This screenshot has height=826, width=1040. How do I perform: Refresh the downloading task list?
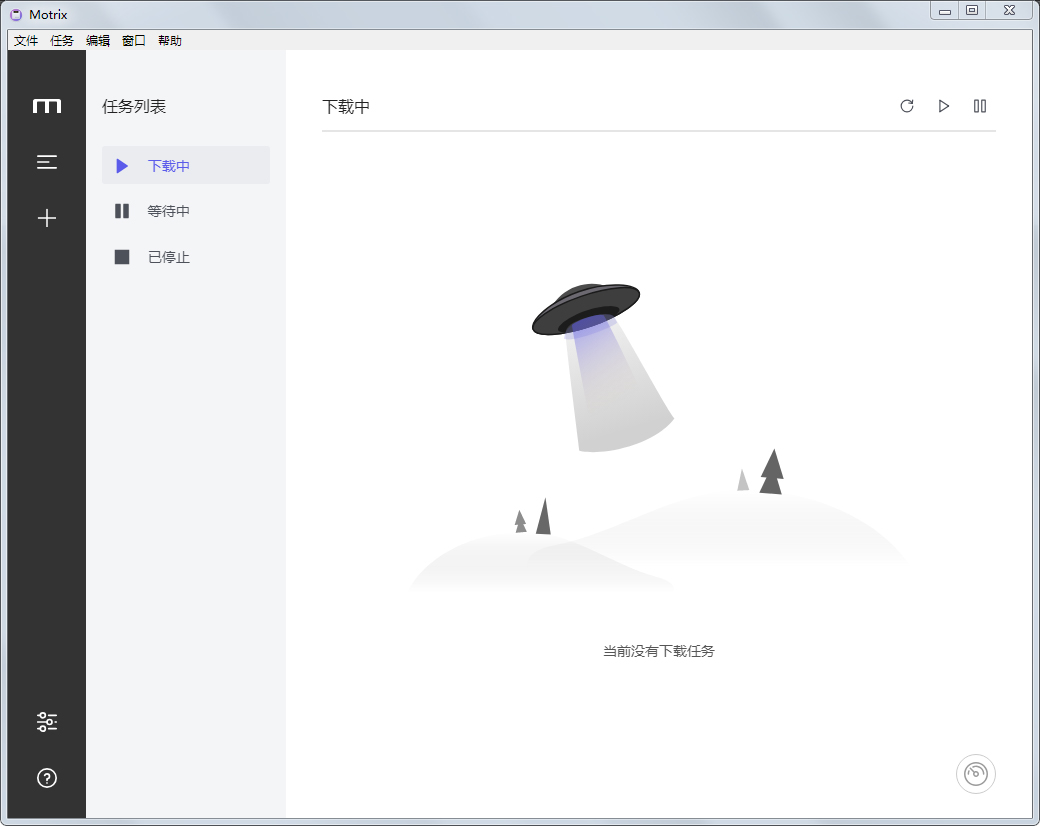(907, 106)
